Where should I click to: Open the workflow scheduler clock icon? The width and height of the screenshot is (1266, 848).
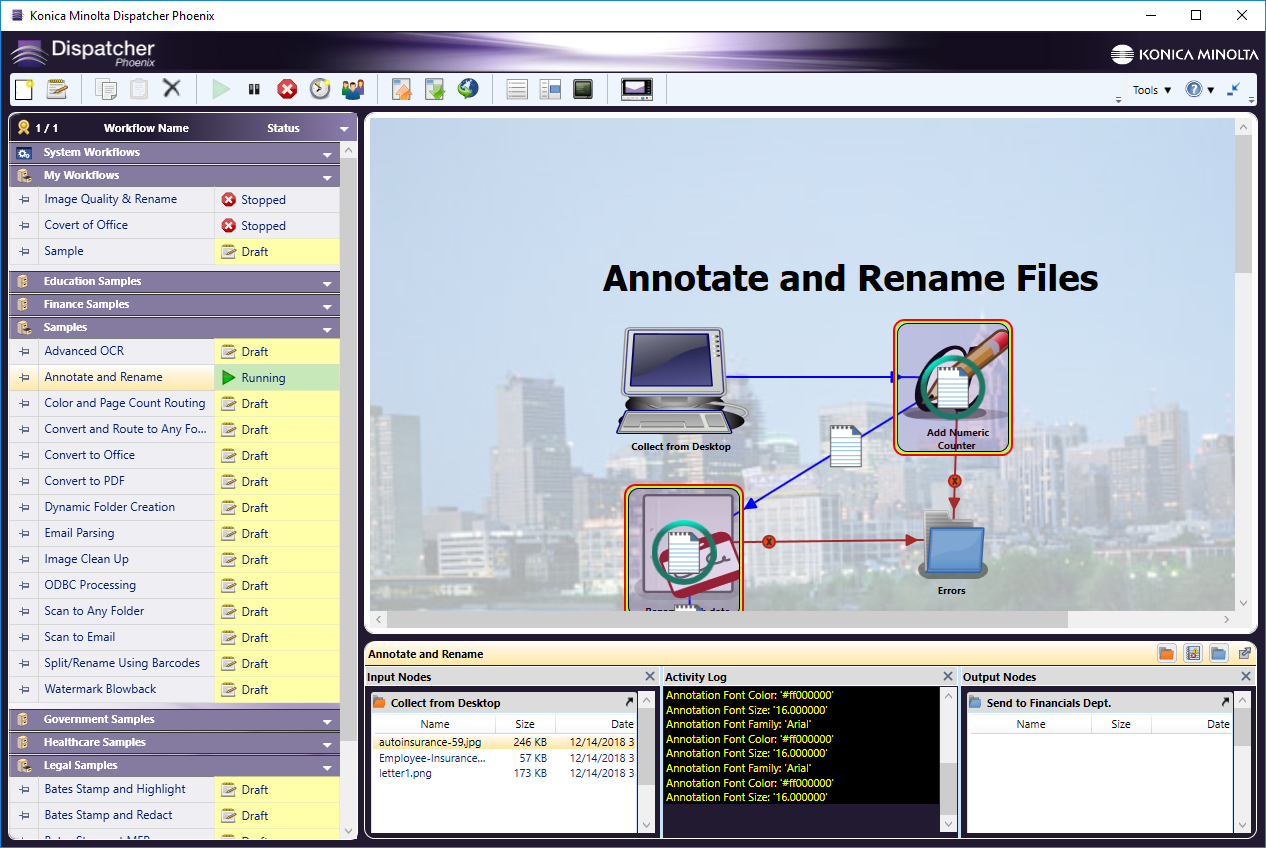click(x=320, y=89)
